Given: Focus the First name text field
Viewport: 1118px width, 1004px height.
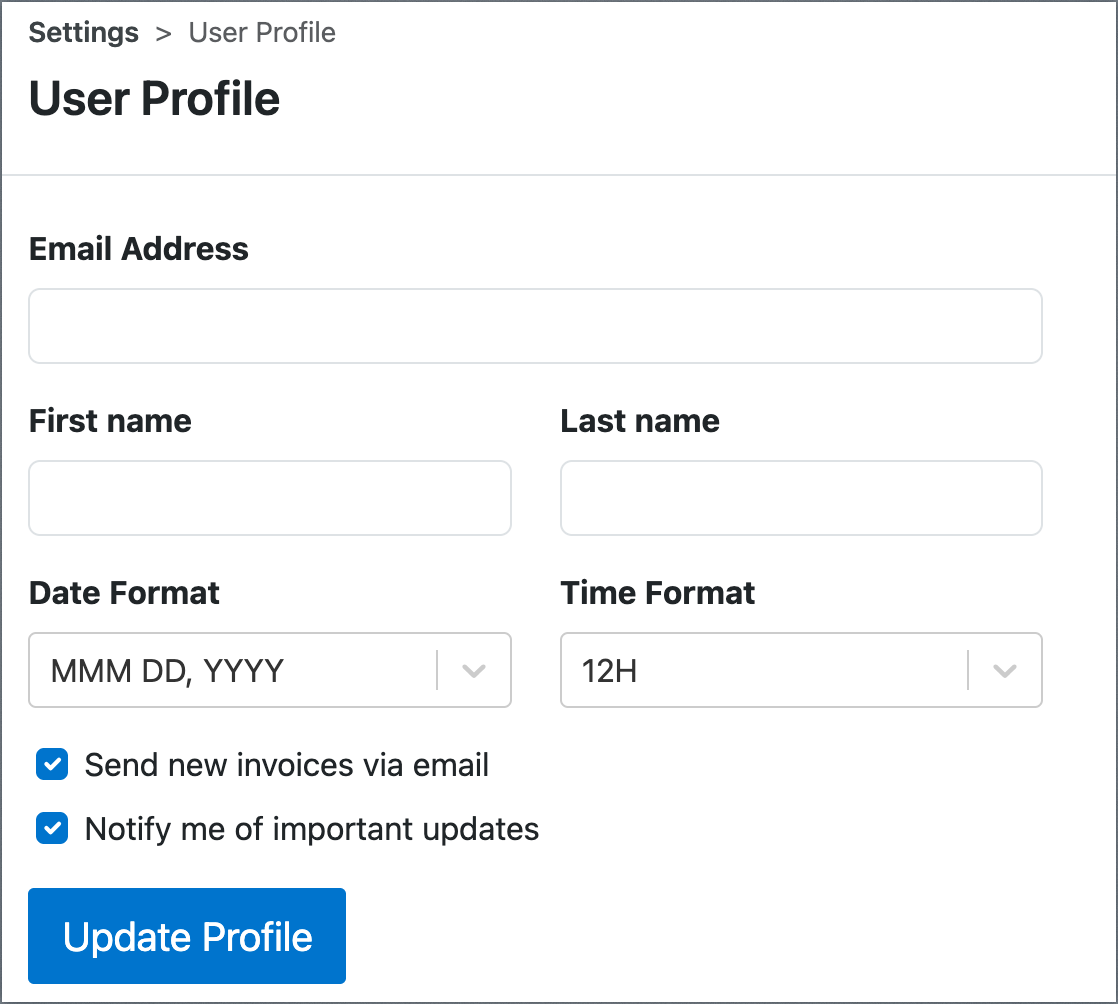Looking at the screenshot, I should pyautogui.click(x=270, y=498).
